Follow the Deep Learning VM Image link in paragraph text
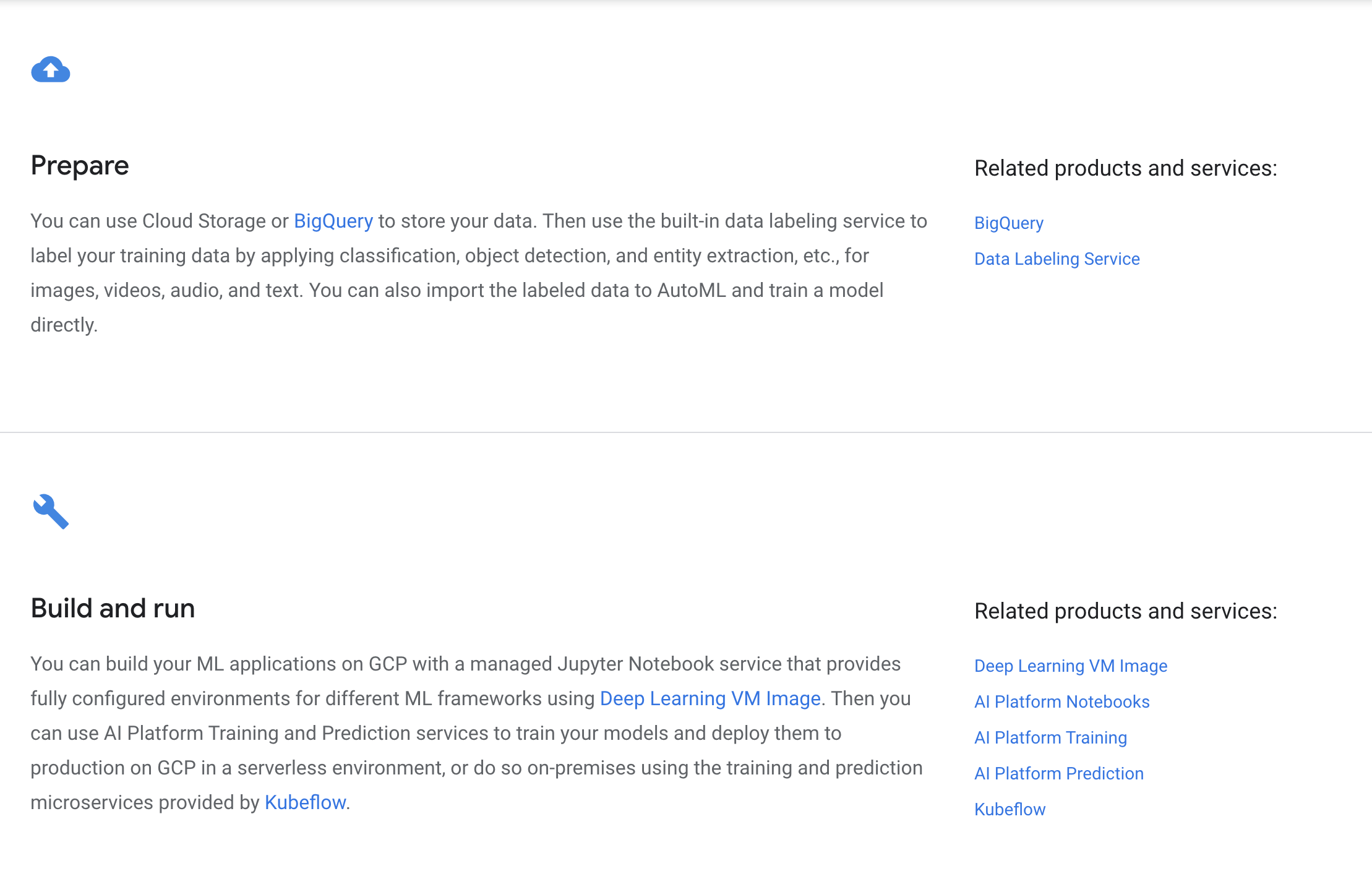The height and width of the screenshot is (892, 1372). tap(710, 699)
